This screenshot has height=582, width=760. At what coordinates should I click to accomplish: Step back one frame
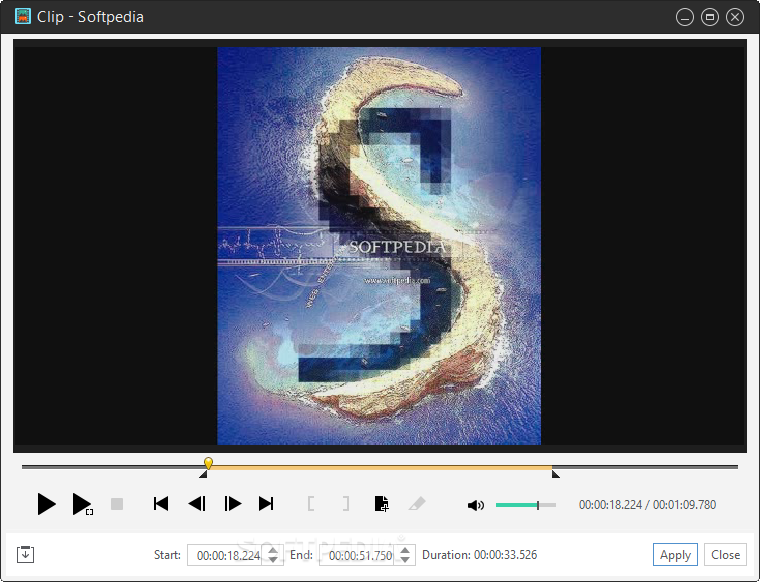pyautogui.click(x=197, y=504)
